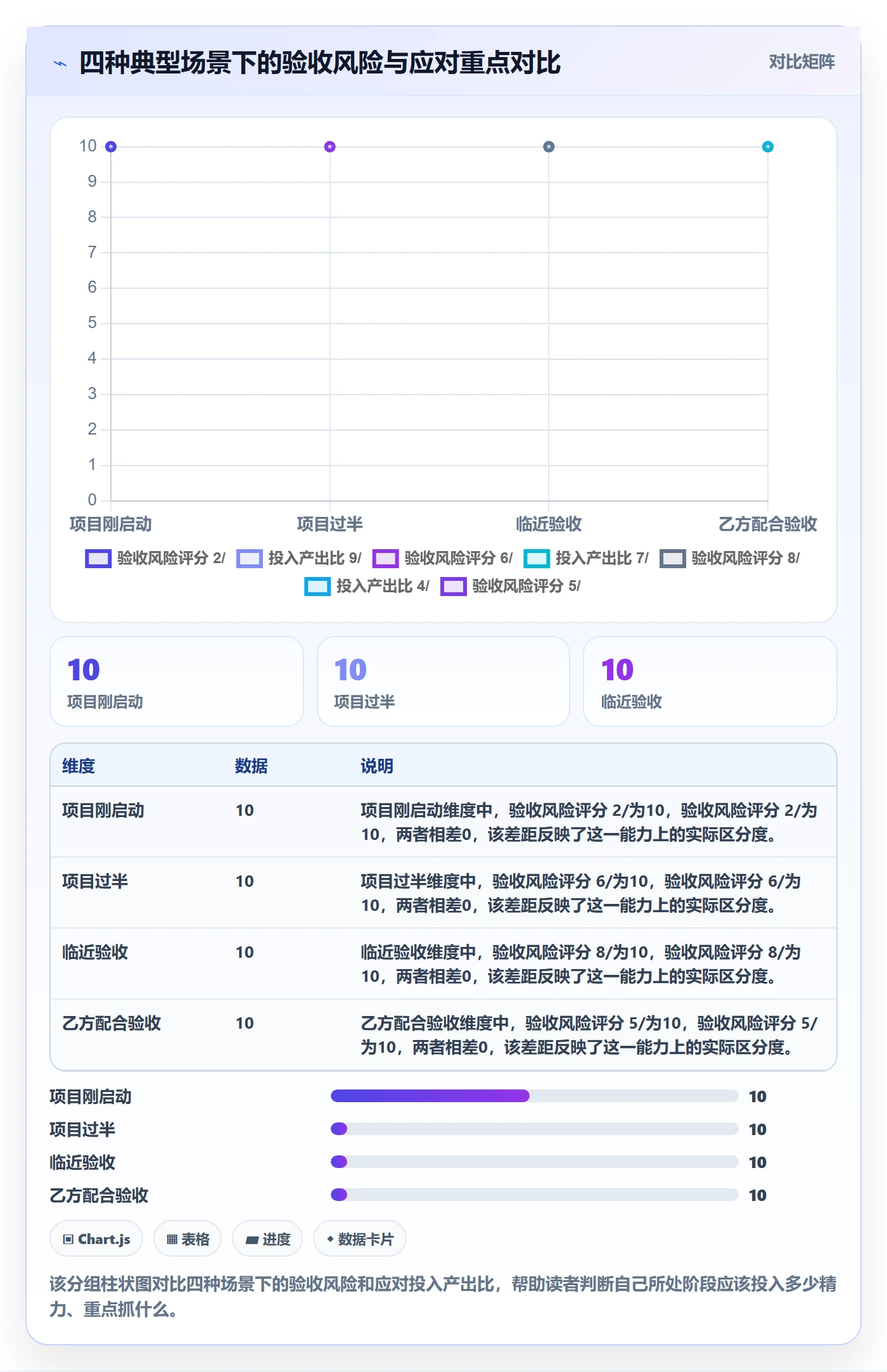Click the 项目过半 progress bar

[535, 1129]
